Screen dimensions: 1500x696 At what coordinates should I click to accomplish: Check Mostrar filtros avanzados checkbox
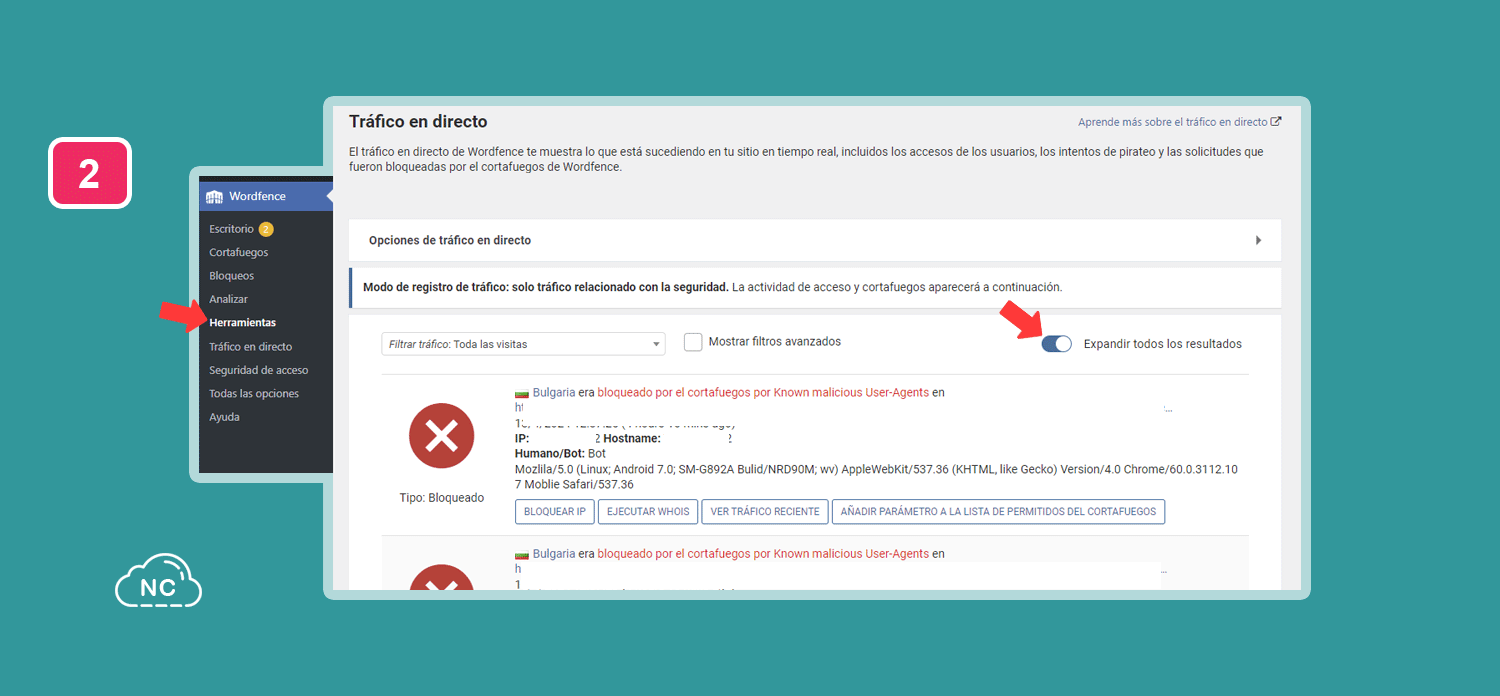(x=693, y=342)
